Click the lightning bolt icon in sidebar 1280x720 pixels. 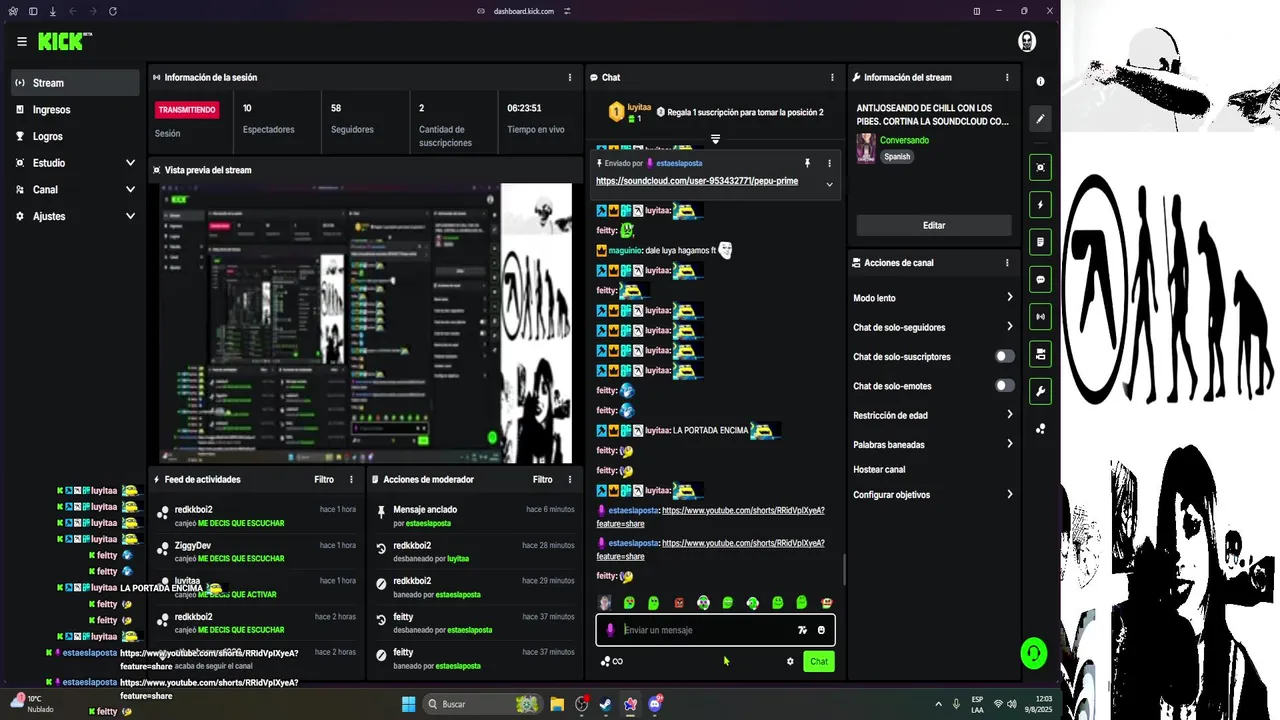pos(1040,205)
